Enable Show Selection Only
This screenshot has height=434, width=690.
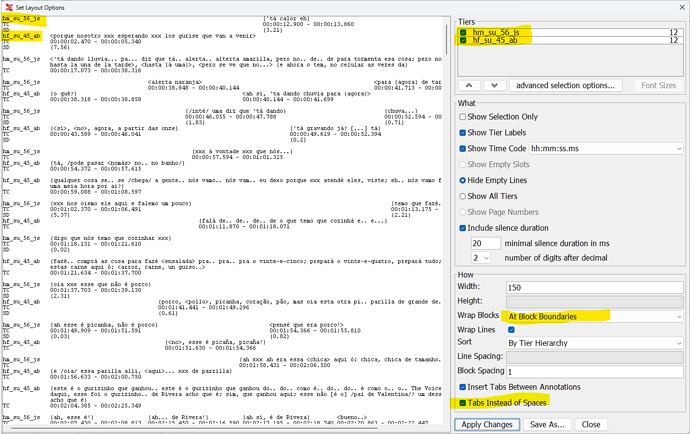coord(462,117)
